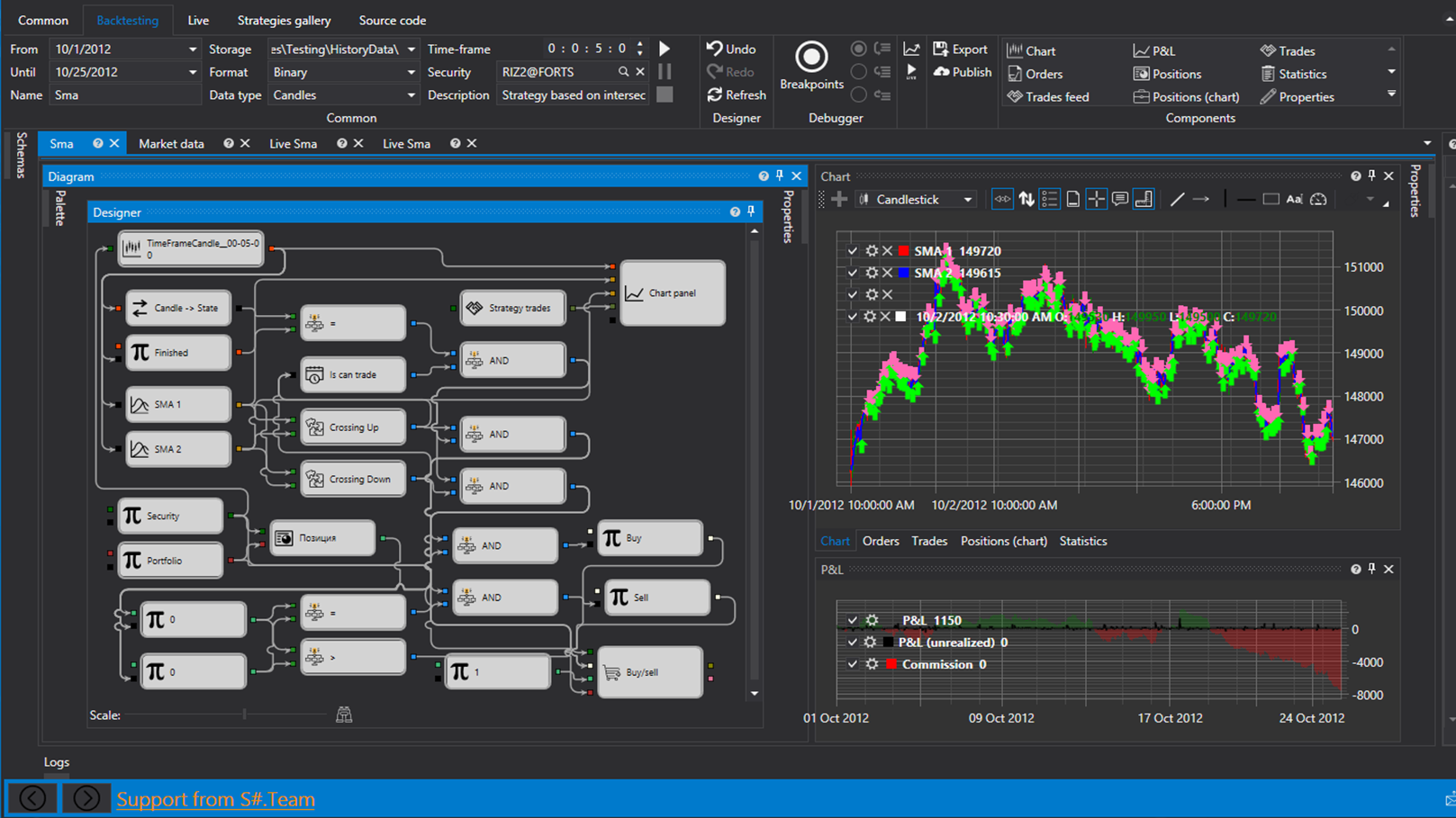Switch to the Common ribbon tab
1456x818 pixels.
click(x=43, y=20)
